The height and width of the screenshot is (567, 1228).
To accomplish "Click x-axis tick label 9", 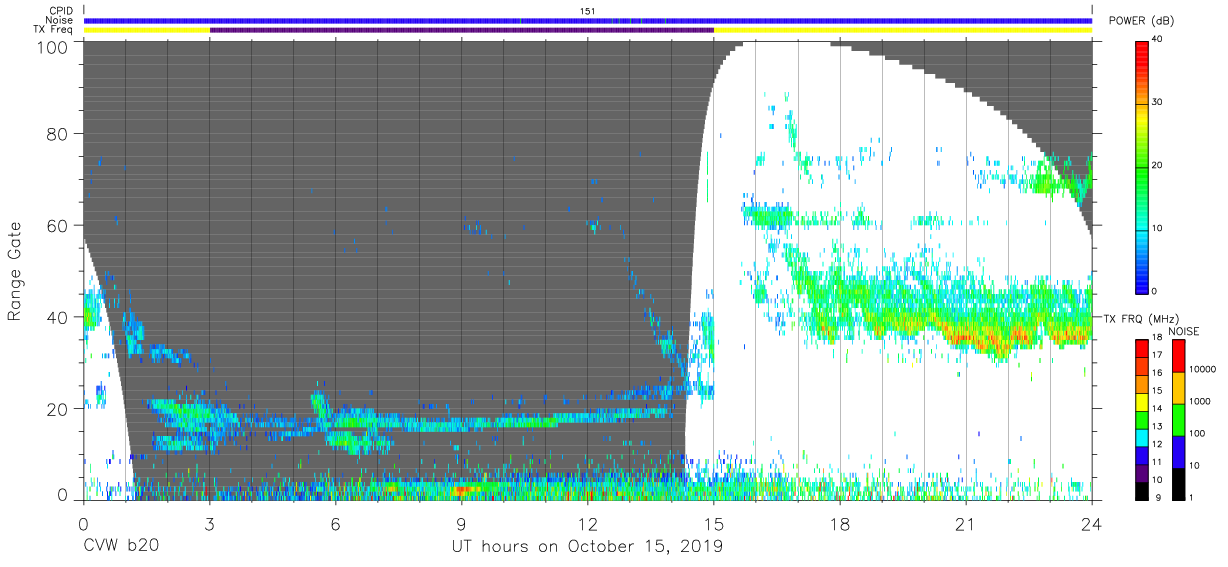I will coord(461,525).
